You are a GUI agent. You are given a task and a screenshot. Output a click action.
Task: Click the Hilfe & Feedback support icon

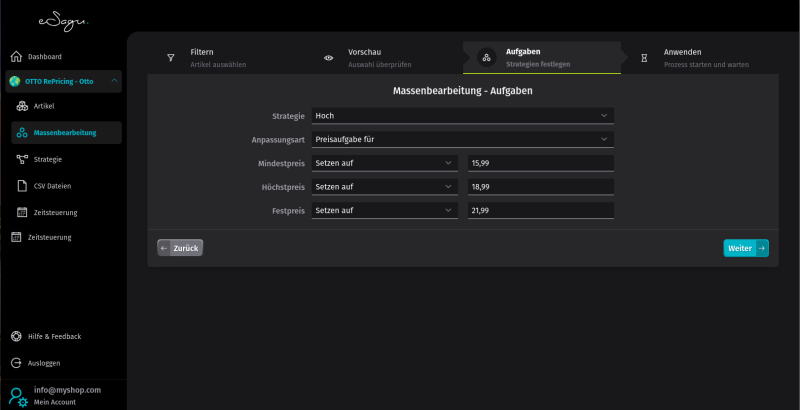click(x=16, y=336)
